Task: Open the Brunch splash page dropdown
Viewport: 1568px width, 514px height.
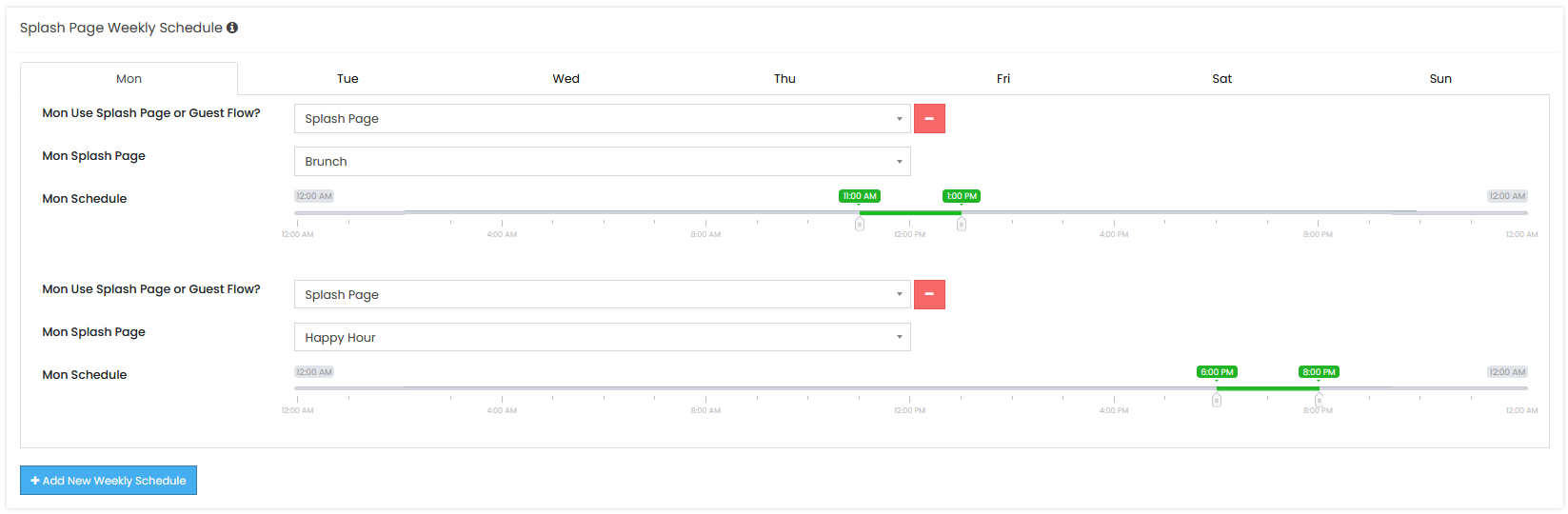Action: pyautogui.click(x=602, y=162)
